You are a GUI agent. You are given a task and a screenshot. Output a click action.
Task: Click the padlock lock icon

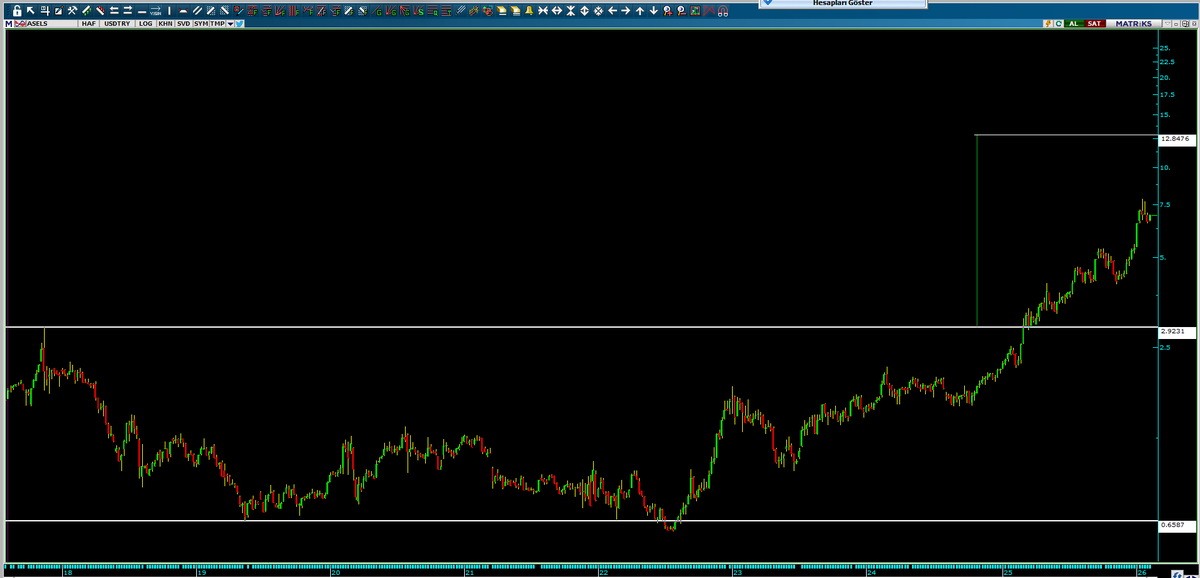tap(17, 11)
